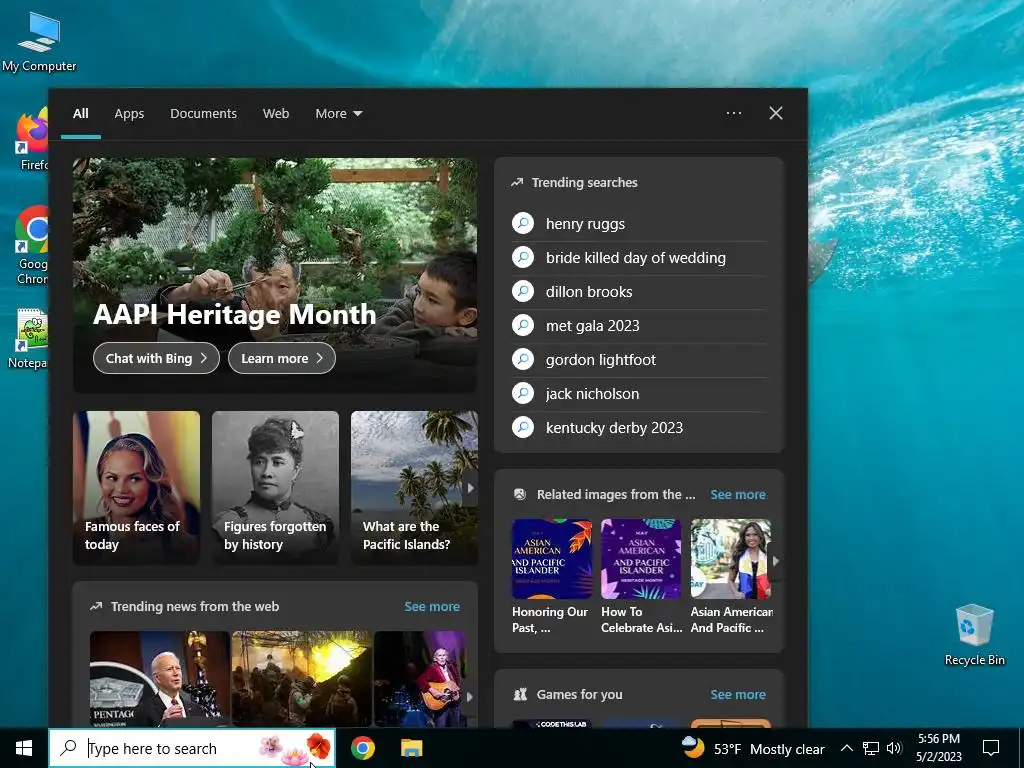Open What are the Pacific Islands card
1024x768 pixels.
coord(414,487)
